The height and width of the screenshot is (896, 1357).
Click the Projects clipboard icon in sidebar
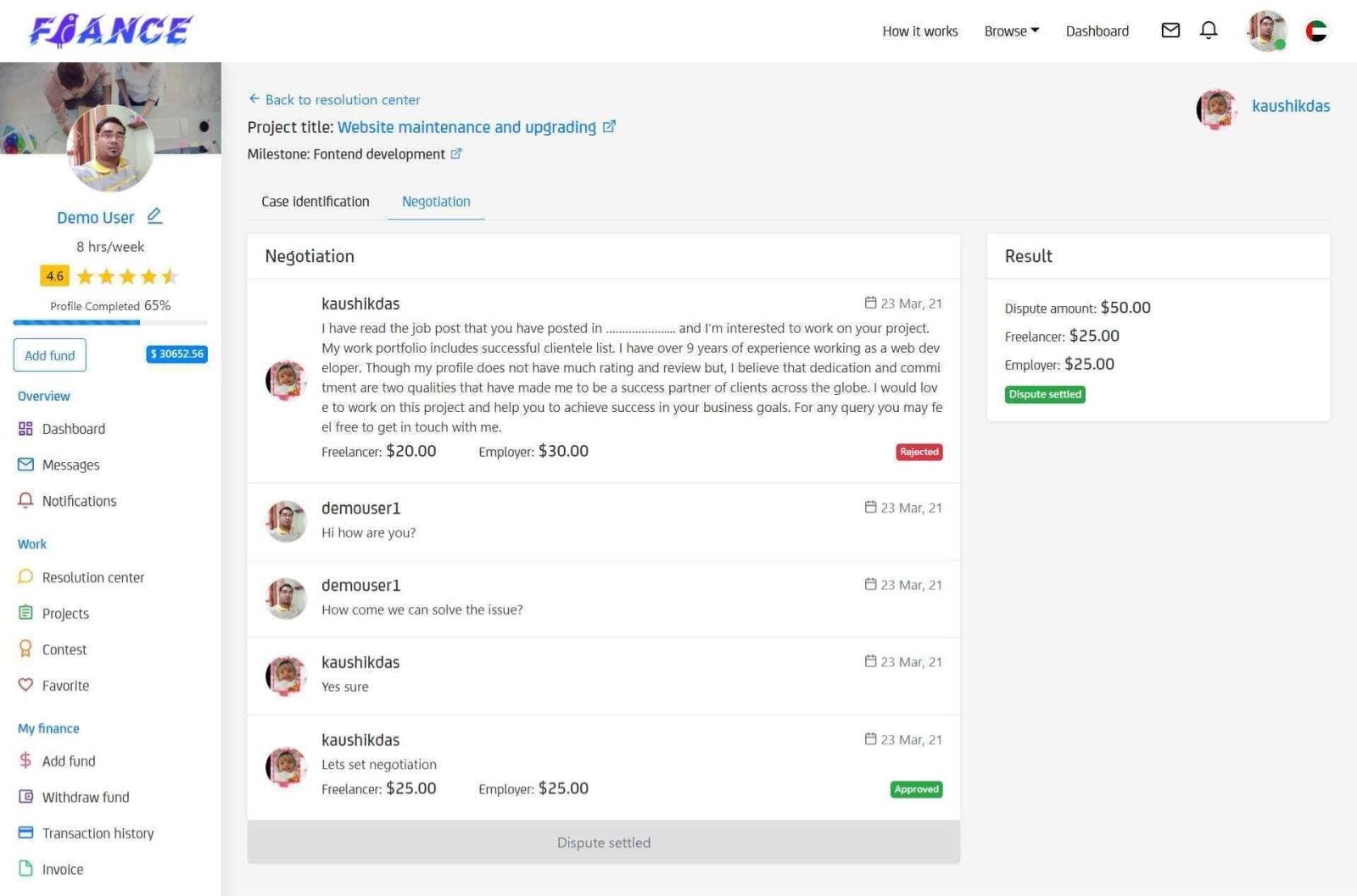pyautogui.click(x=25, y=613)
